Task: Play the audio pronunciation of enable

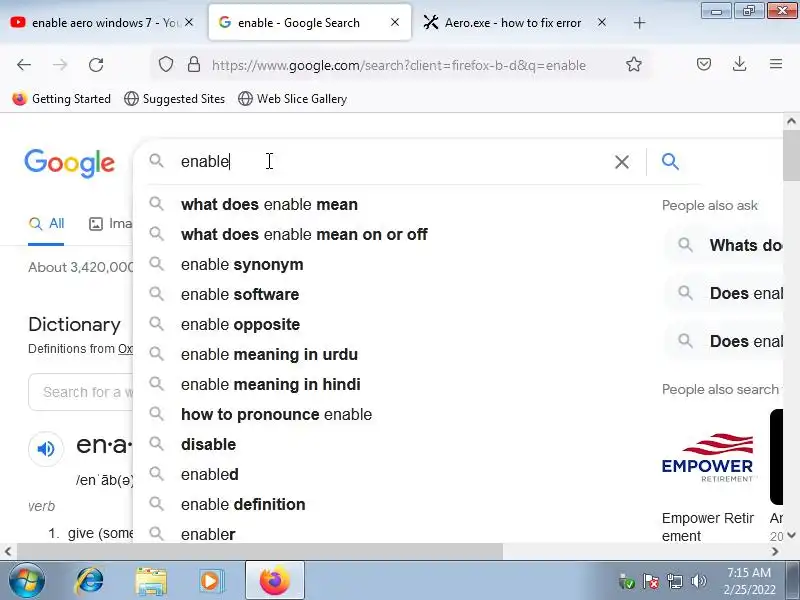Action: [x=46, y=449]
